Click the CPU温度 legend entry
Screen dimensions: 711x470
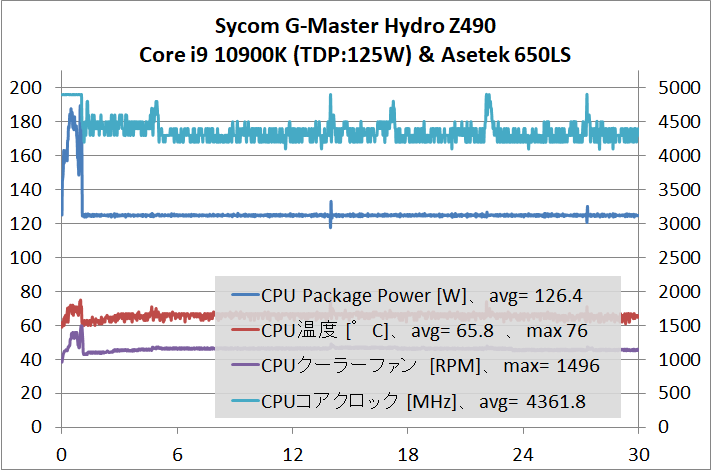click(409, 331)
